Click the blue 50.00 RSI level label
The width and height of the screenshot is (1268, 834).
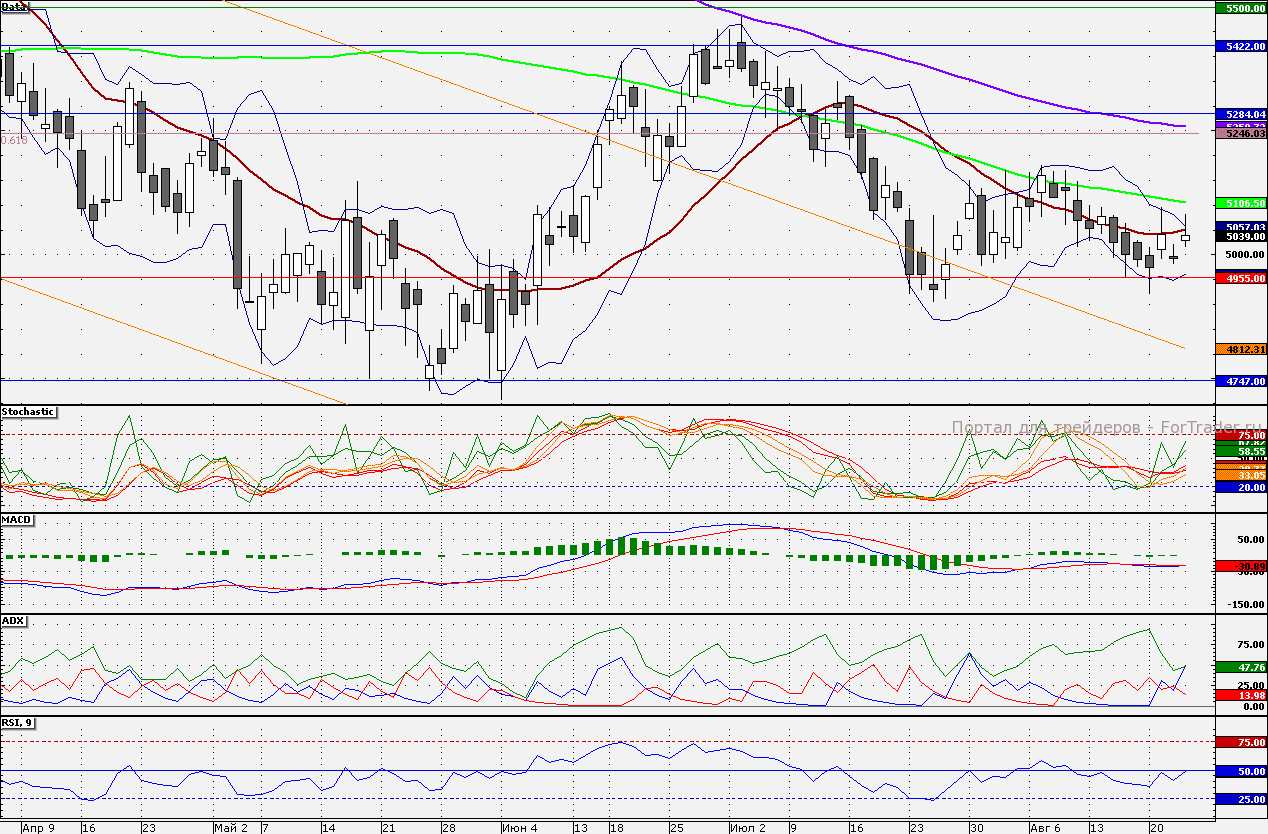click(x=1240, y=772)
